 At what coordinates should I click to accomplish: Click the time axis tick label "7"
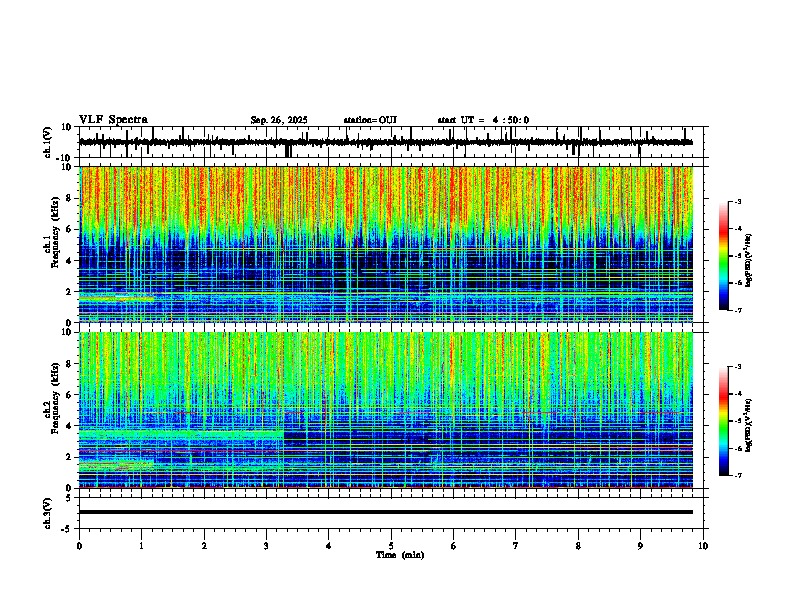click(516, 546)
